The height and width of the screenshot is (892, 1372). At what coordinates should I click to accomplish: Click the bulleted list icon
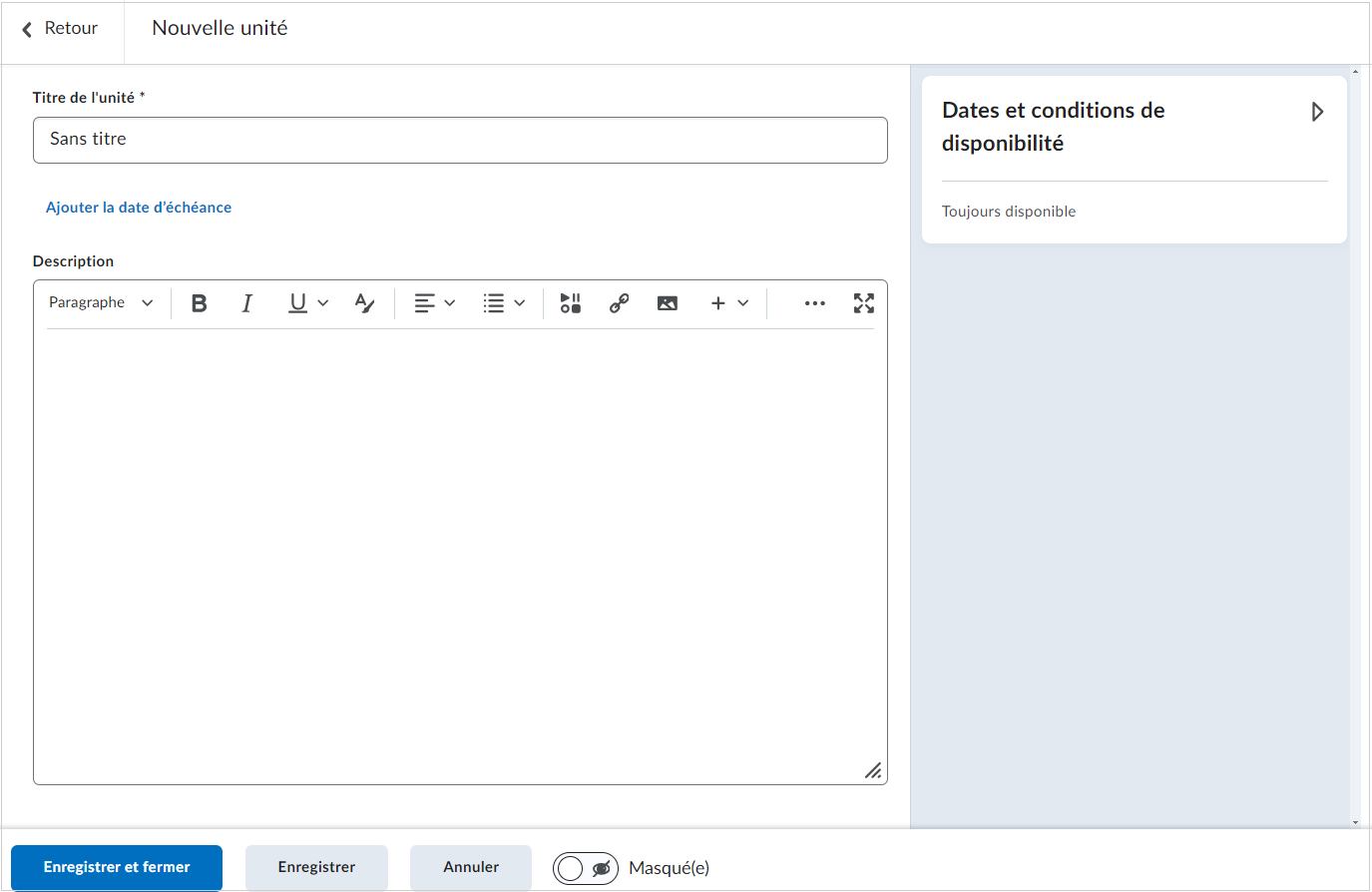tap(494, 303)
